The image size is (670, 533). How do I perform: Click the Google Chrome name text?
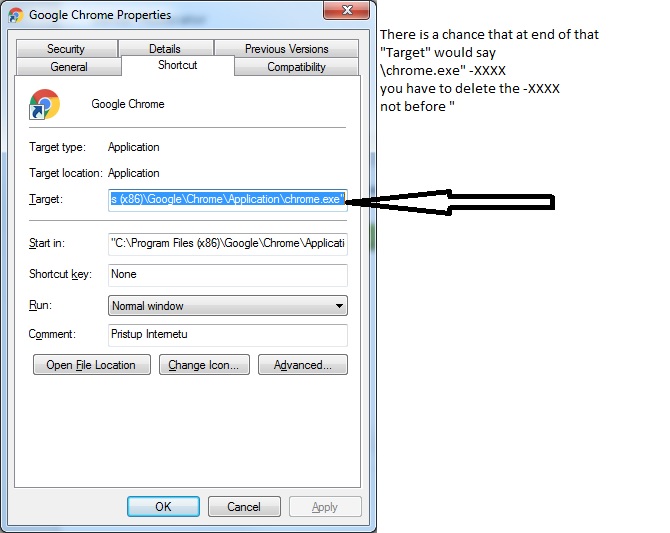[128, 104]
